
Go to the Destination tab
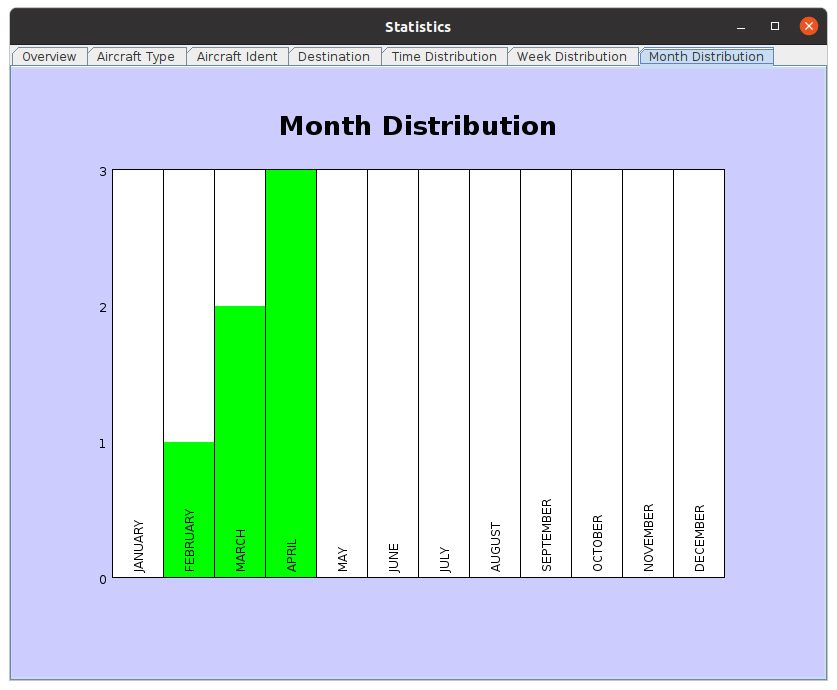click(334, 57)
